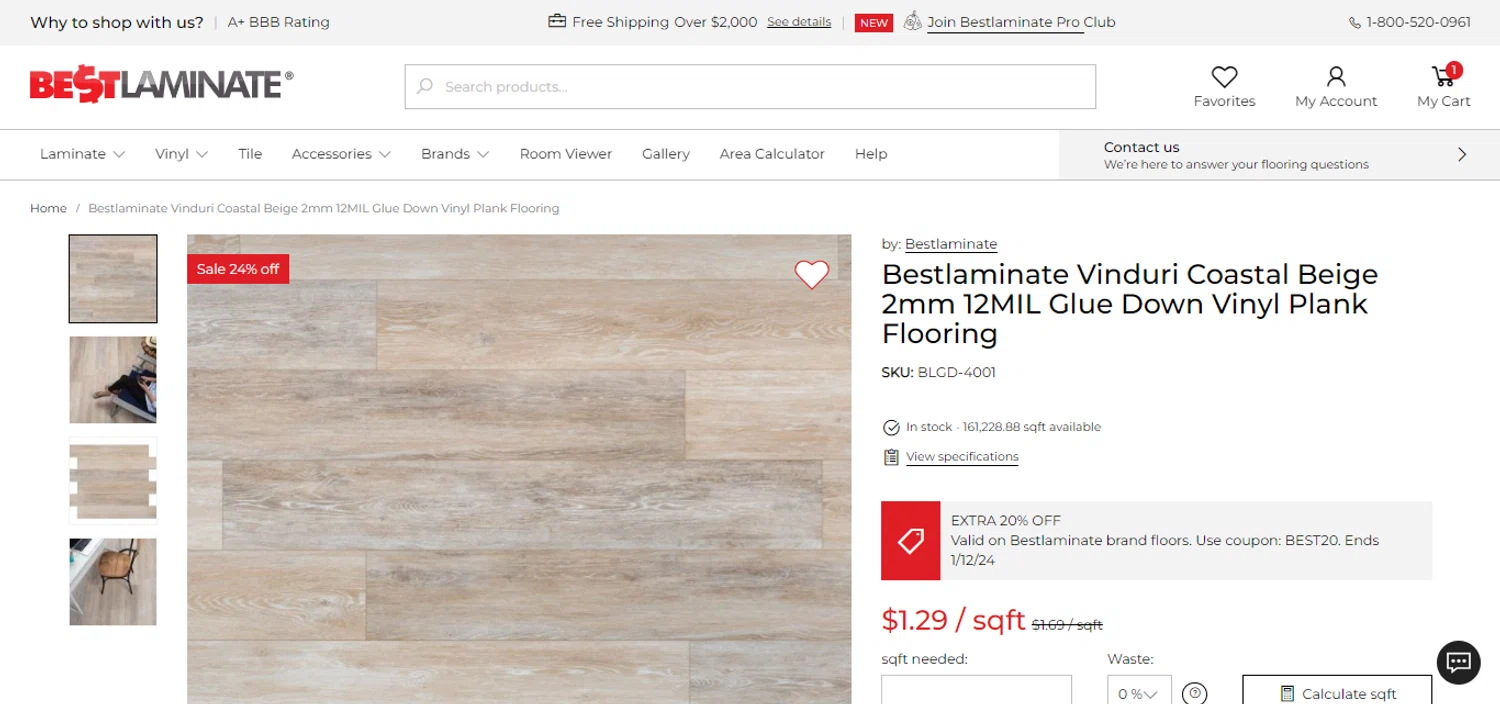Click the coupon tag icon
Screen dimensions: 1500x704
click(910, 541)
